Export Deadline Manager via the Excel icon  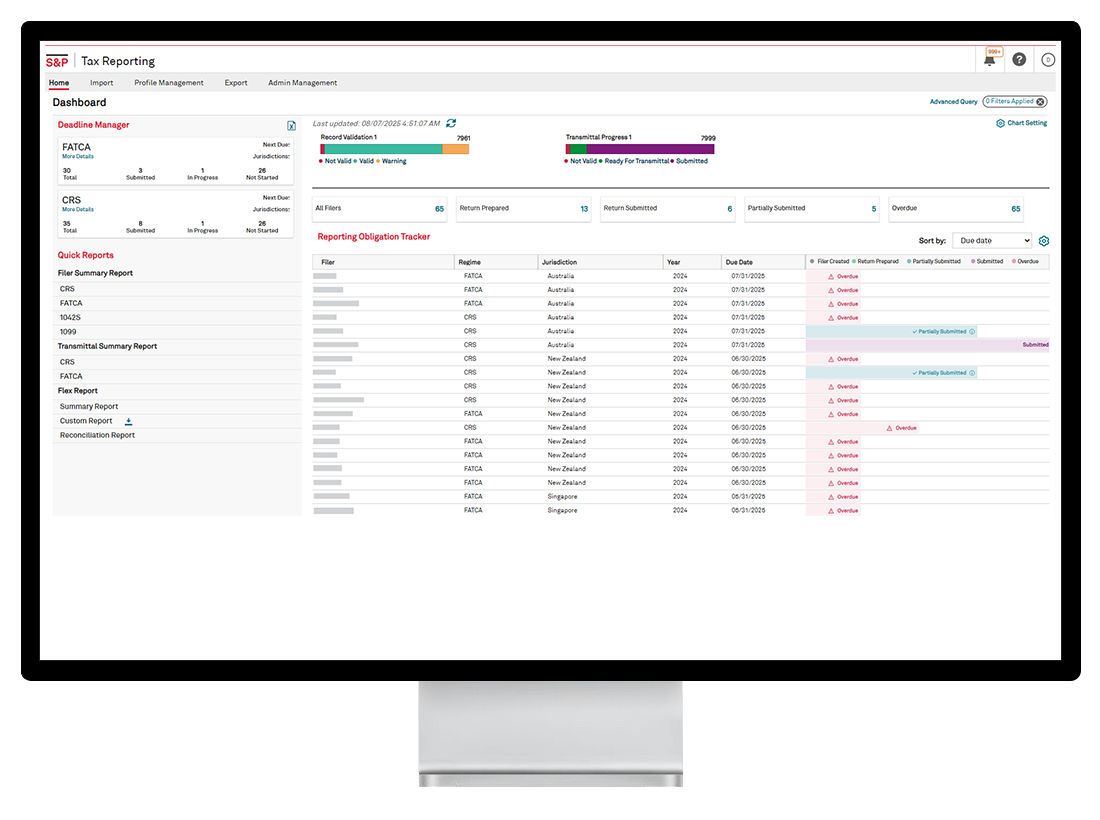coord(291,126)
